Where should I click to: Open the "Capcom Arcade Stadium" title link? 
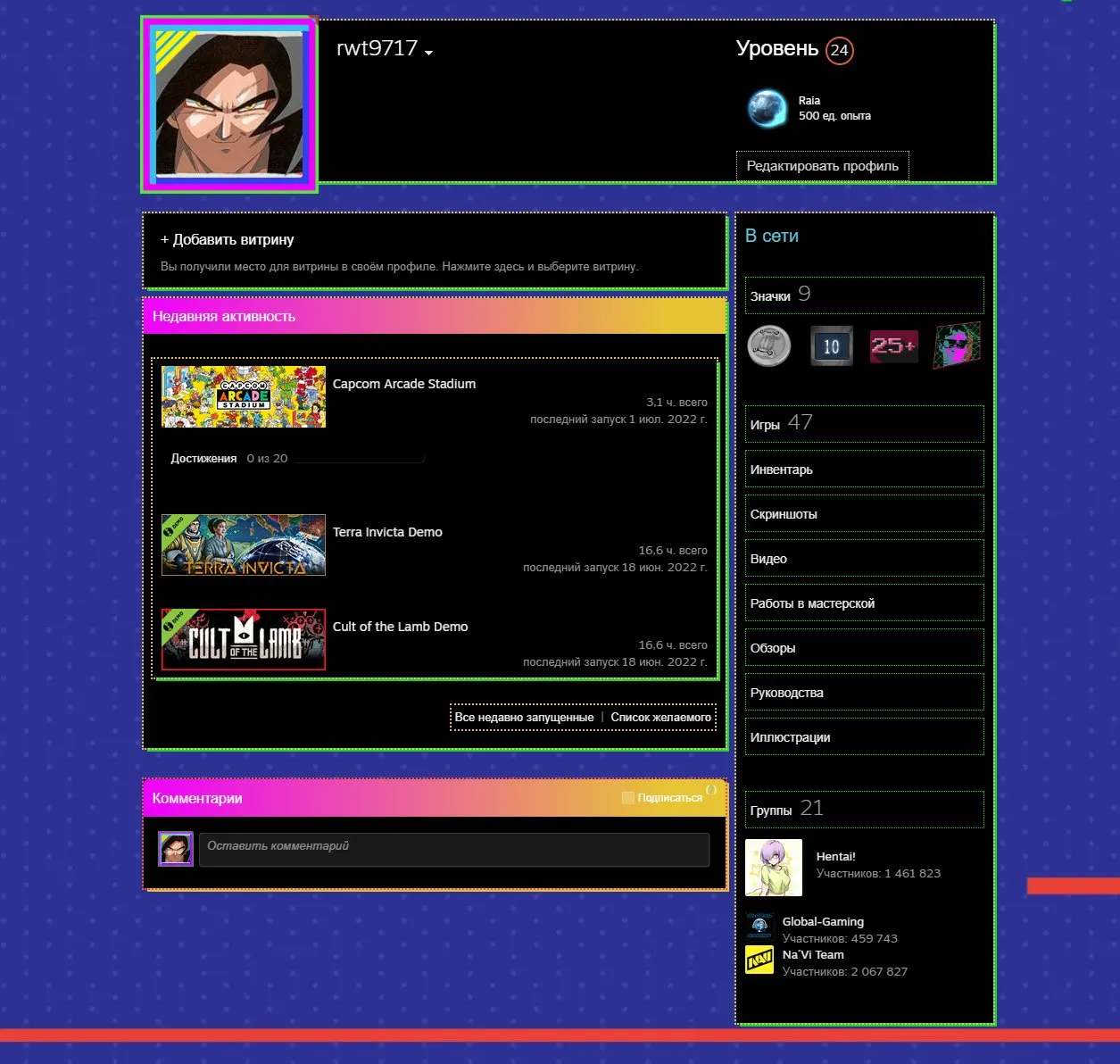point(404,384)
